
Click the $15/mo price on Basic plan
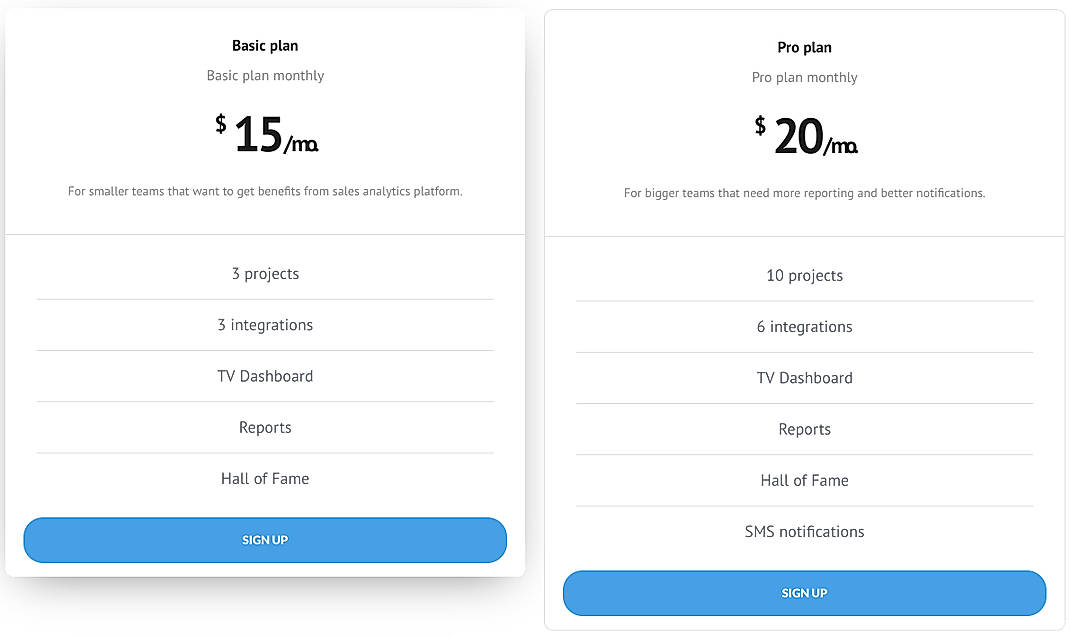point(265,133)
